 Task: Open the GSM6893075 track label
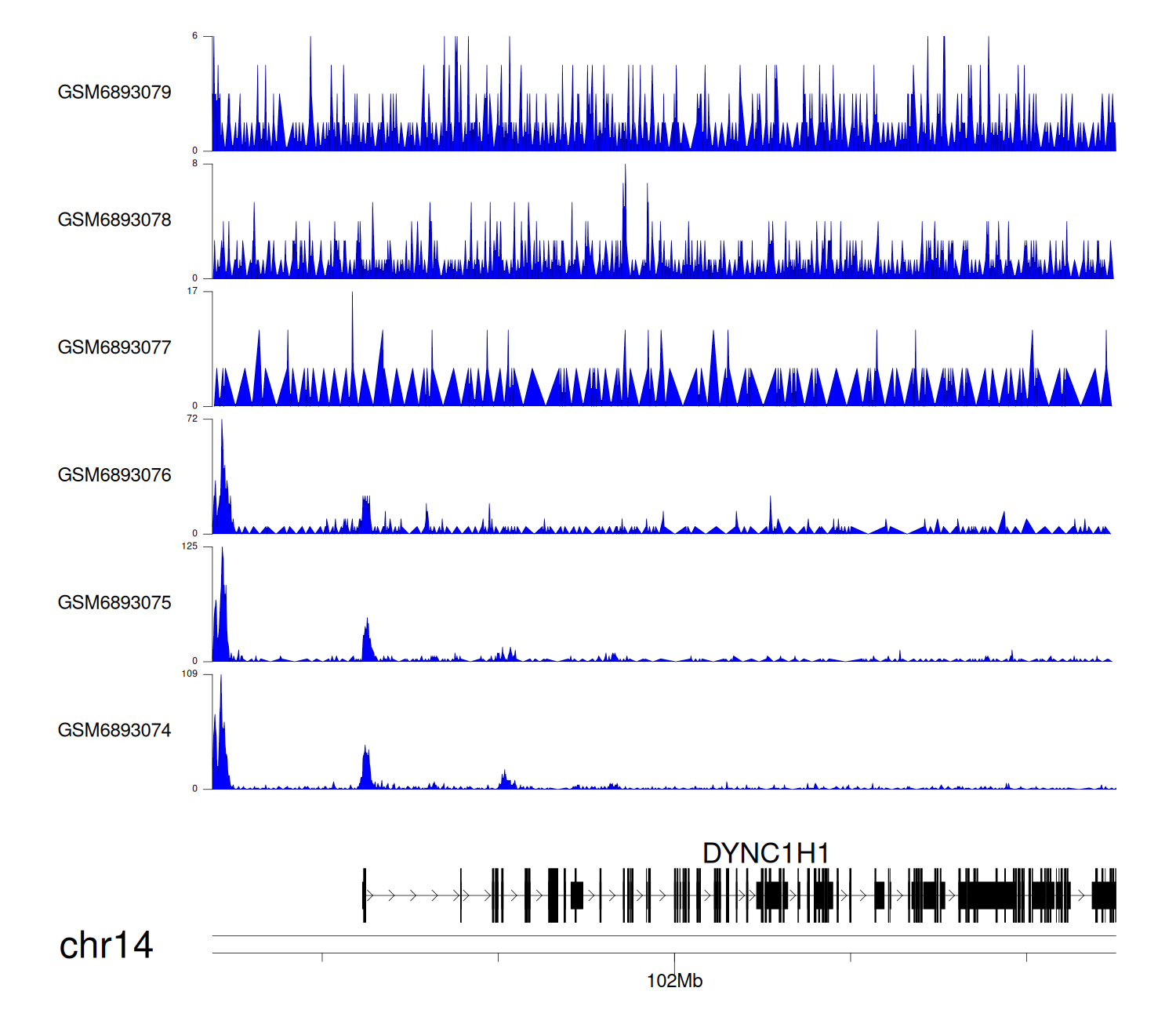[114, 603]
